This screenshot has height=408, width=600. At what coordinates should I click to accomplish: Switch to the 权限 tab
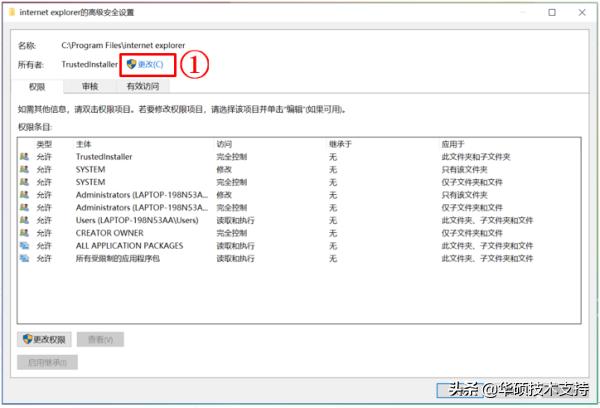point(37,86)
